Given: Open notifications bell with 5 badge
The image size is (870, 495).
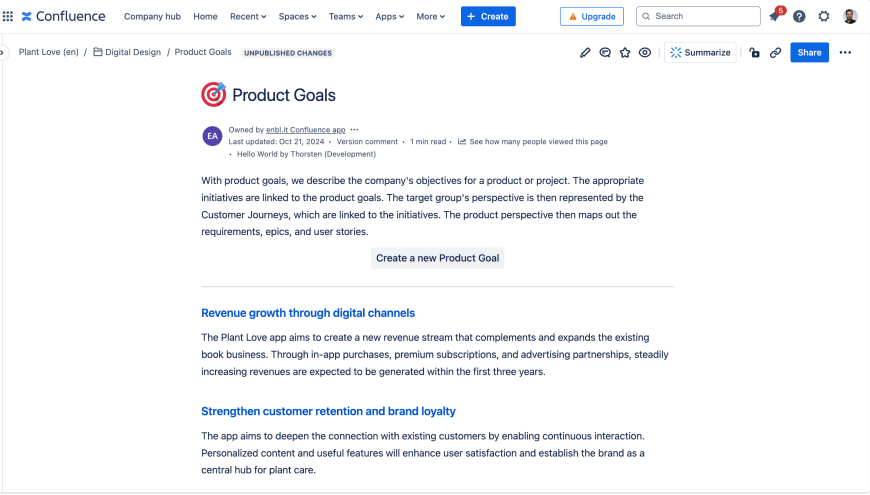Looking at the screenshot, I should (774, 16).
